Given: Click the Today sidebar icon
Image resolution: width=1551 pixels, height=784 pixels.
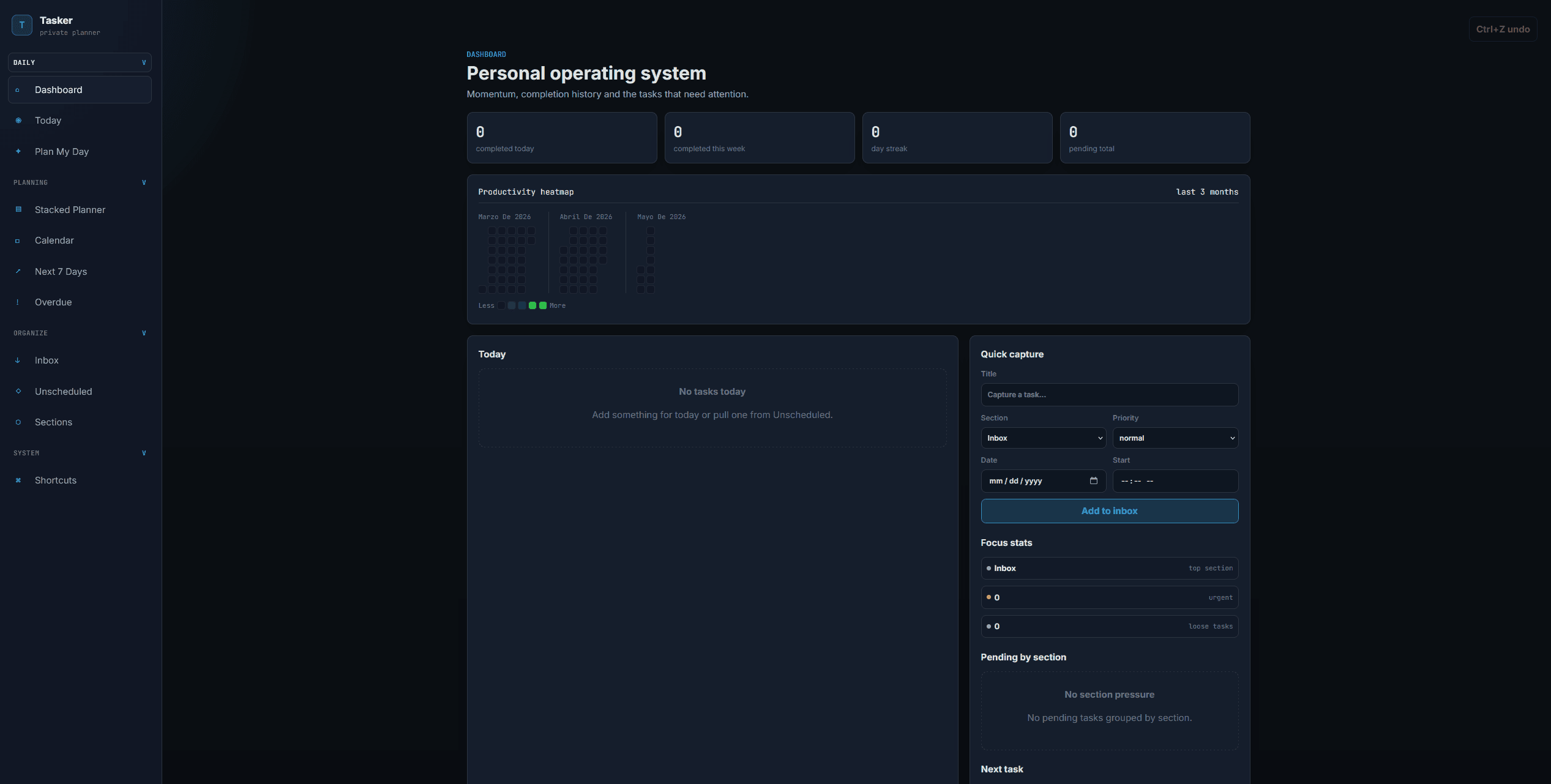Looking at the screenshot, I should point(18,121).
